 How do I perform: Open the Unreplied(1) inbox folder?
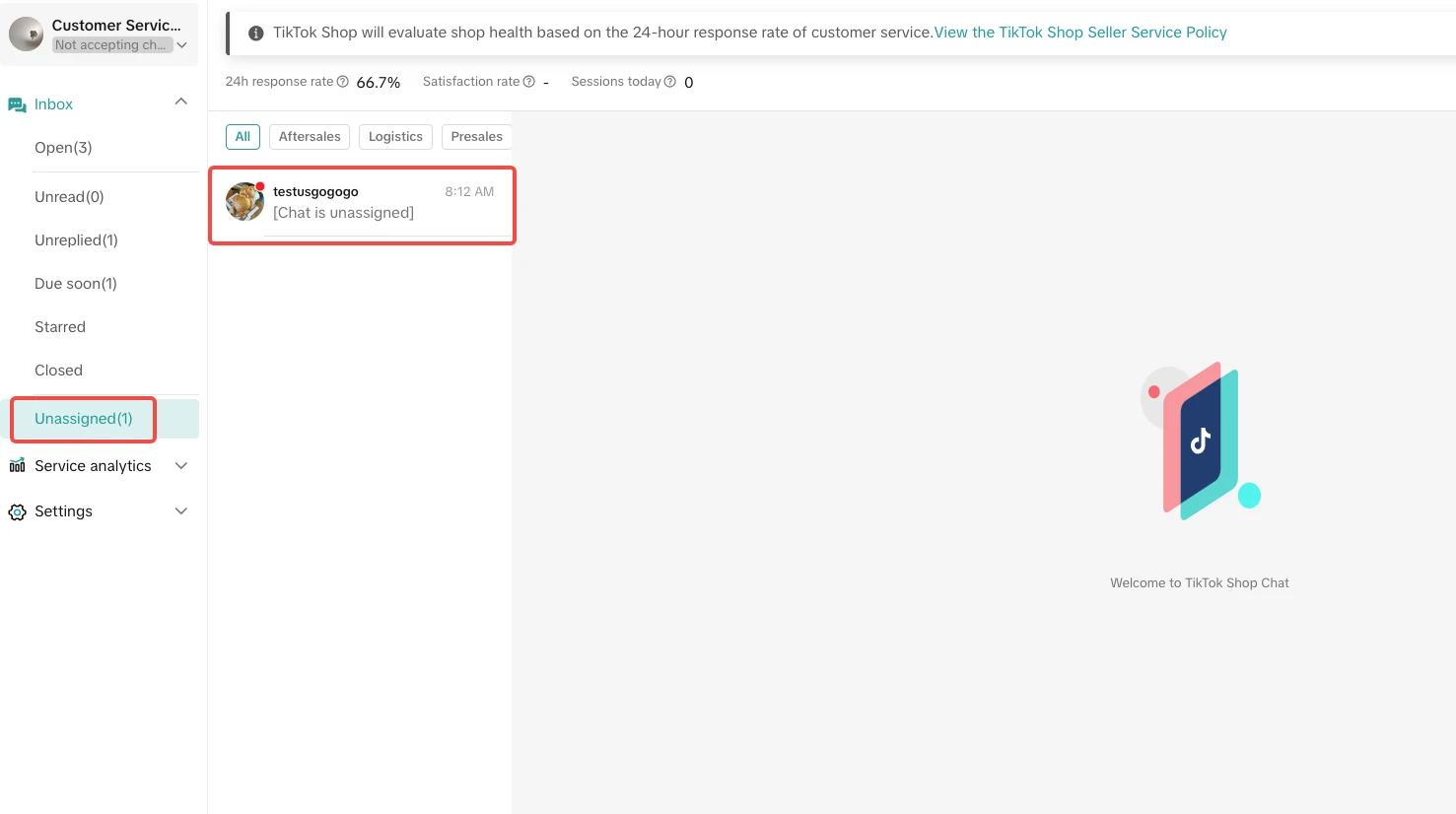pos(76,240)
